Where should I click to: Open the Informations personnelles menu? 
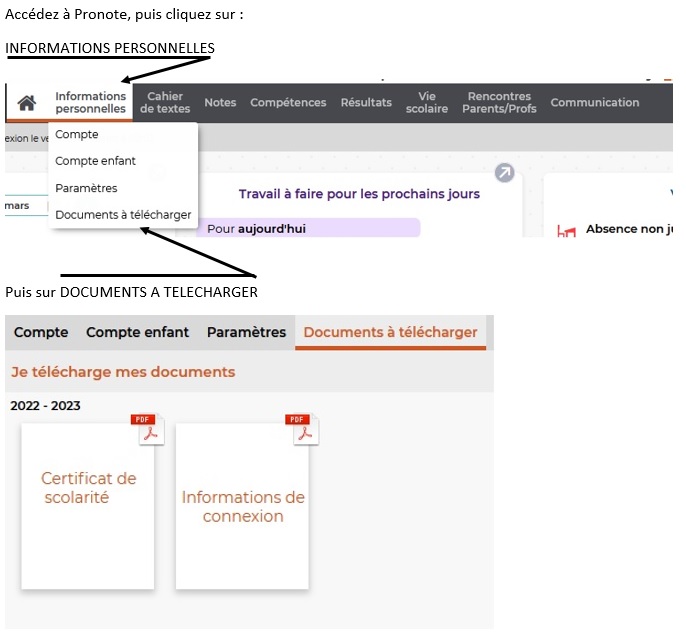[91, 102]
